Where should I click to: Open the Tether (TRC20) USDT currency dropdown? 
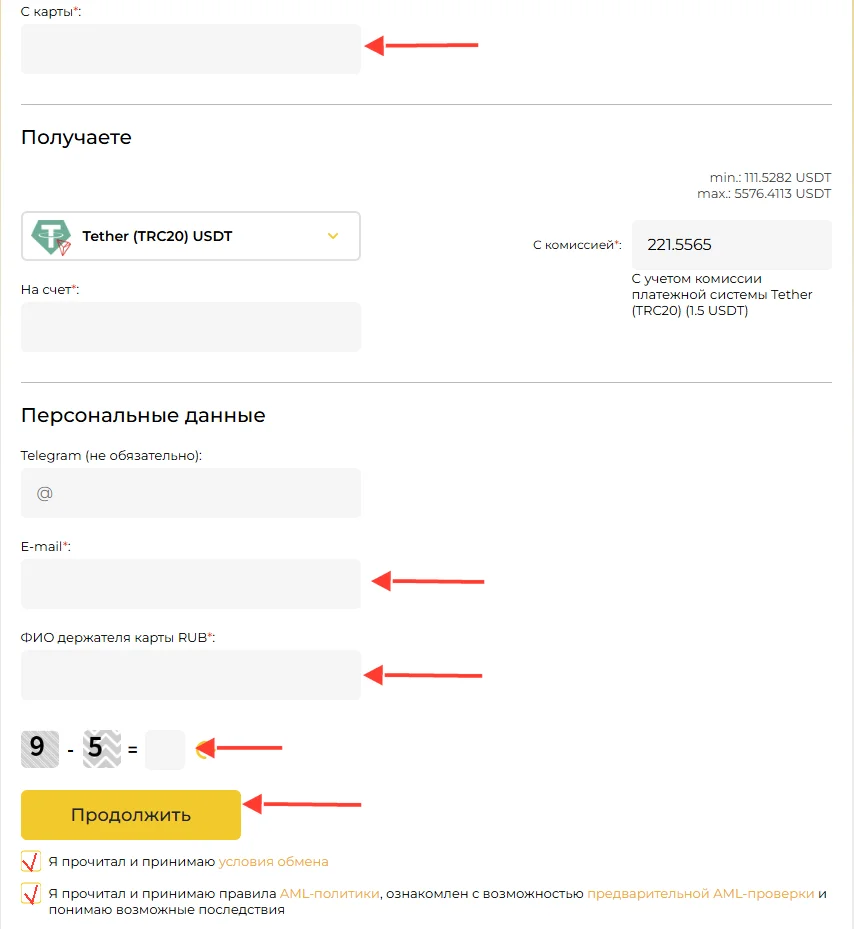point(191,236)
